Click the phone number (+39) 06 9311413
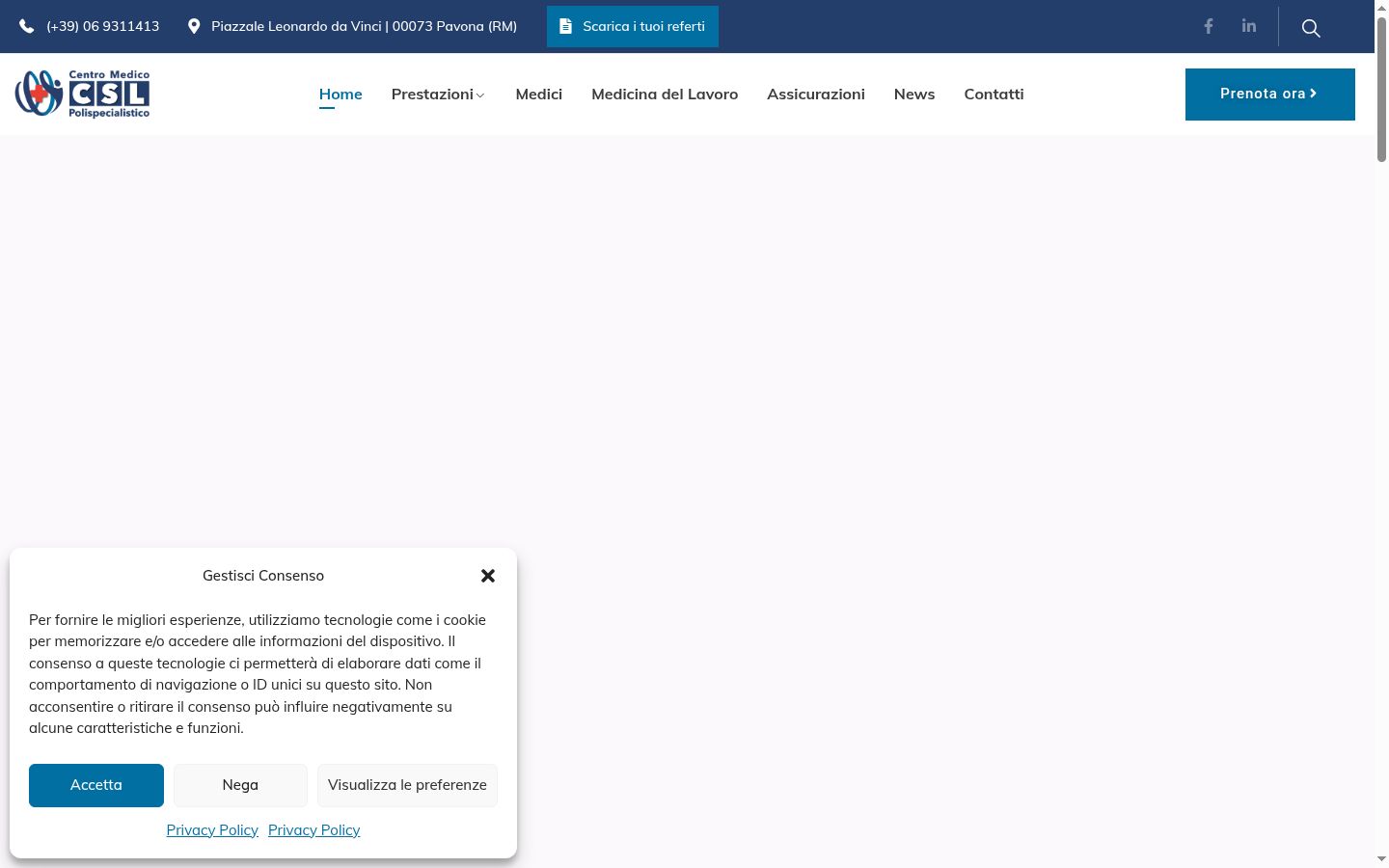Screen dimensions: 1389x868 [103, 27]
